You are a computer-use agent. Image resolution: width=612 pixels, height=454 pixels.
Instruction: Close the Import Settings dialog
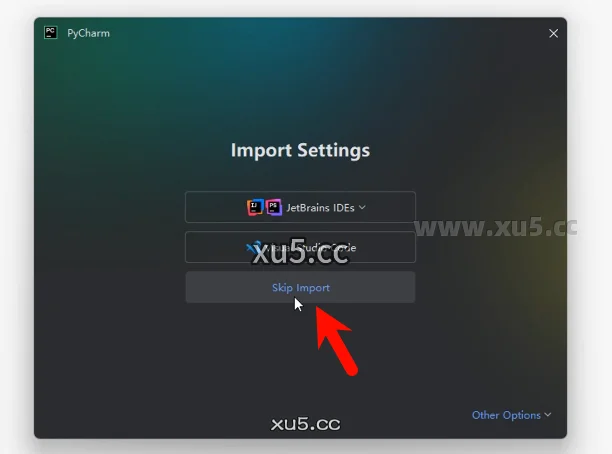click(553, 34)
